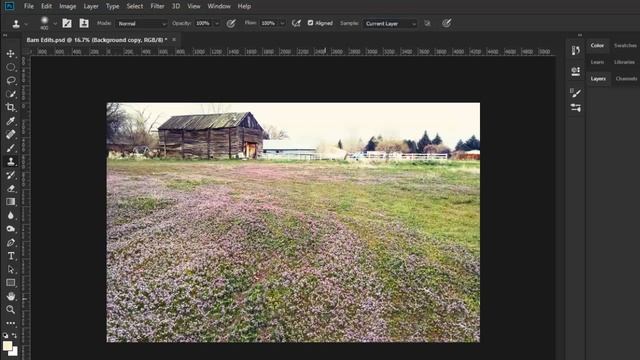640x360 pixels.
Task: Select the Clone Stamp tool in toolbar
Action: click(x=11, y=161)
